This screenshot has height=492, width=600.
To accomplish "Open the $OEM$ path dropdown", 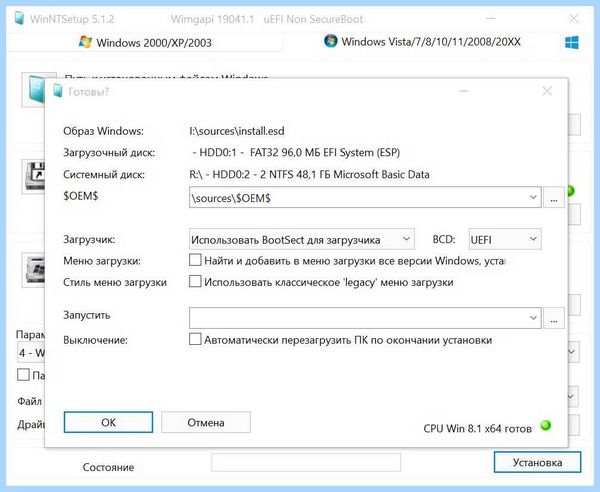I will tap(533, 197).
